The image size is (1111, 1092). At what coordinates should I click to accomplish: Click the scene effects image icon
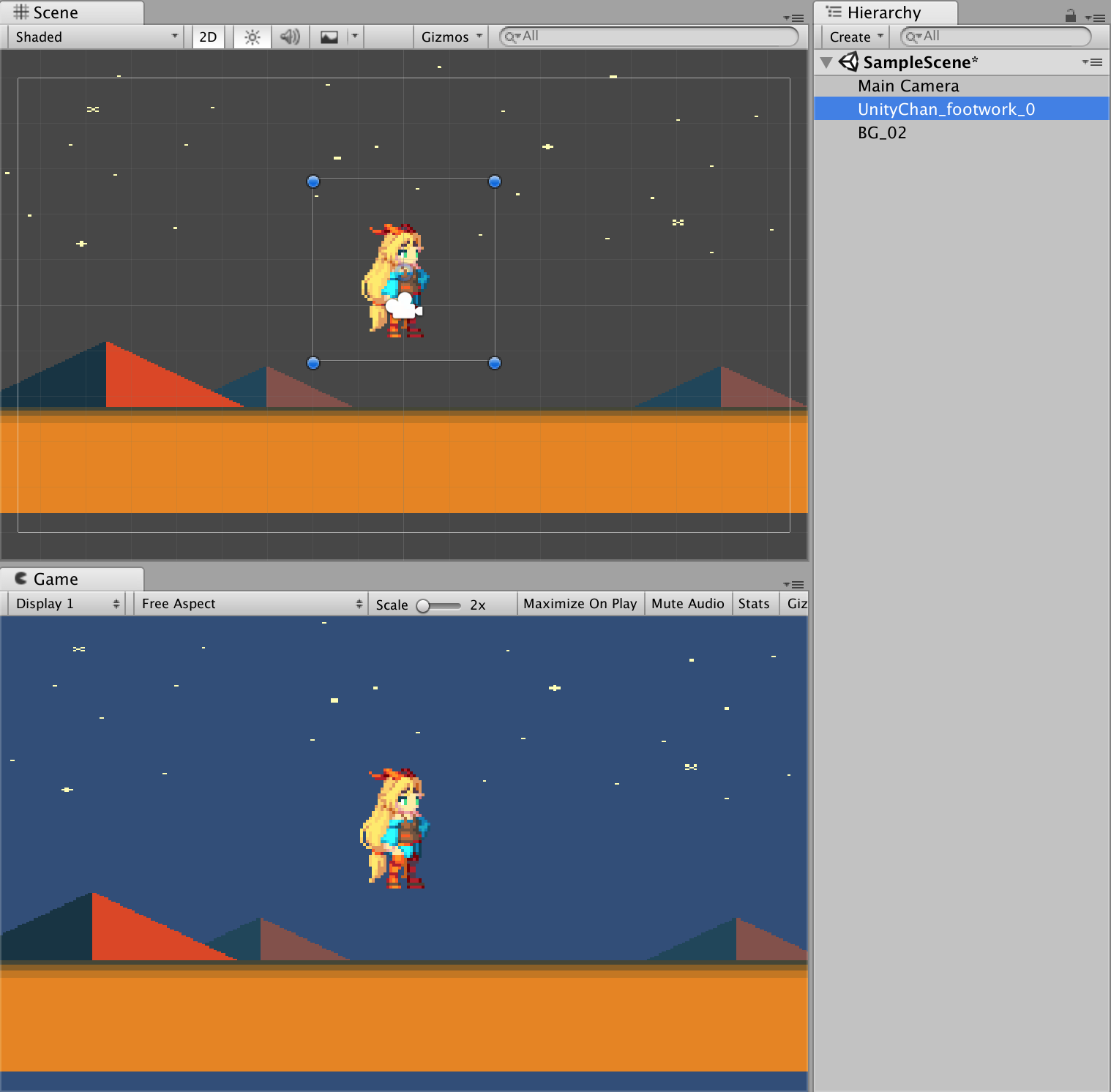329,37
